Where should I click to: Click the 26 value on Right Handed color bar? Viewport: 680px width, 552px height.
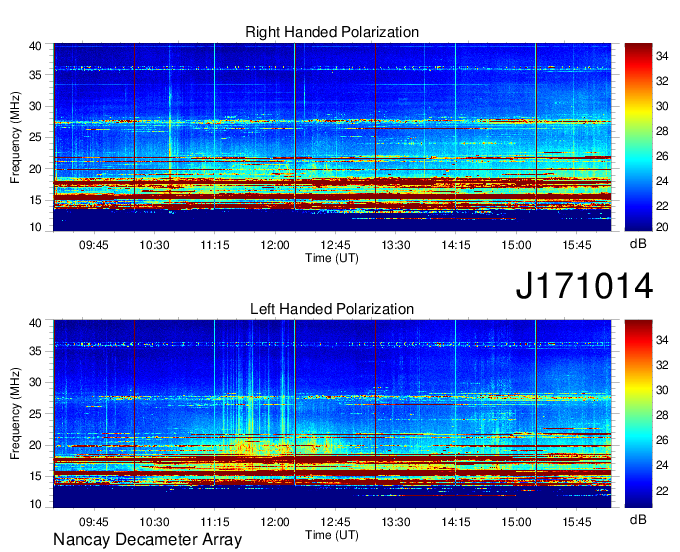662,156
